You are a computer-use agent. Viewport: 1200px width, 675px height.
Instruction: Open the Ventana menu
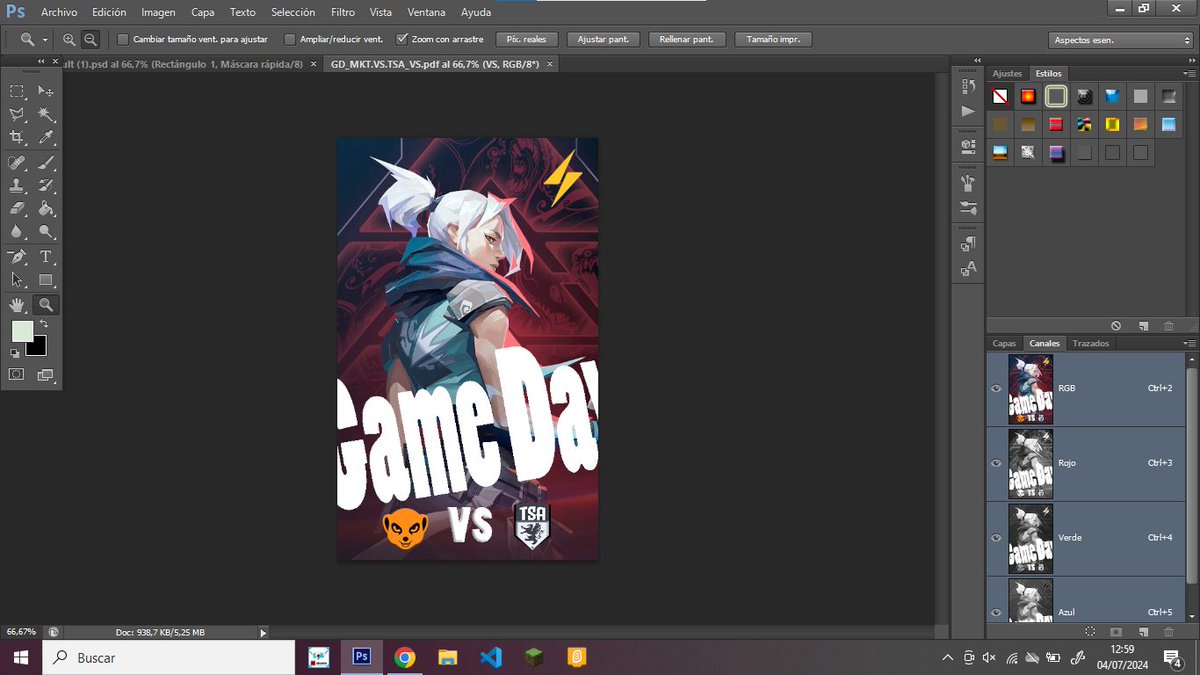[x=427, y=12]
